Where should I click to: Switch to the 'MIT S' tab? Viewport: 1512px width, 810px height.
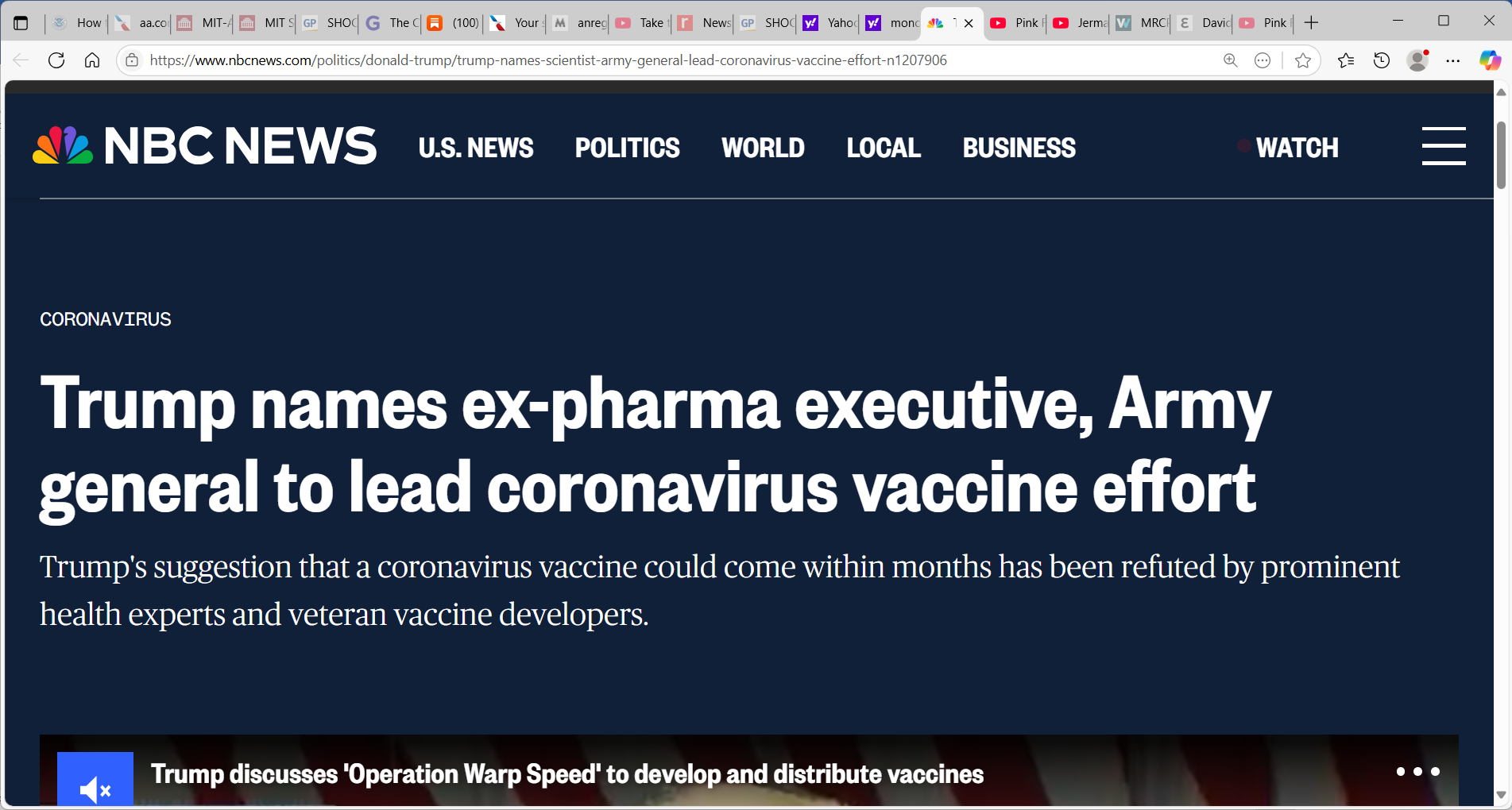coord(267,23)
